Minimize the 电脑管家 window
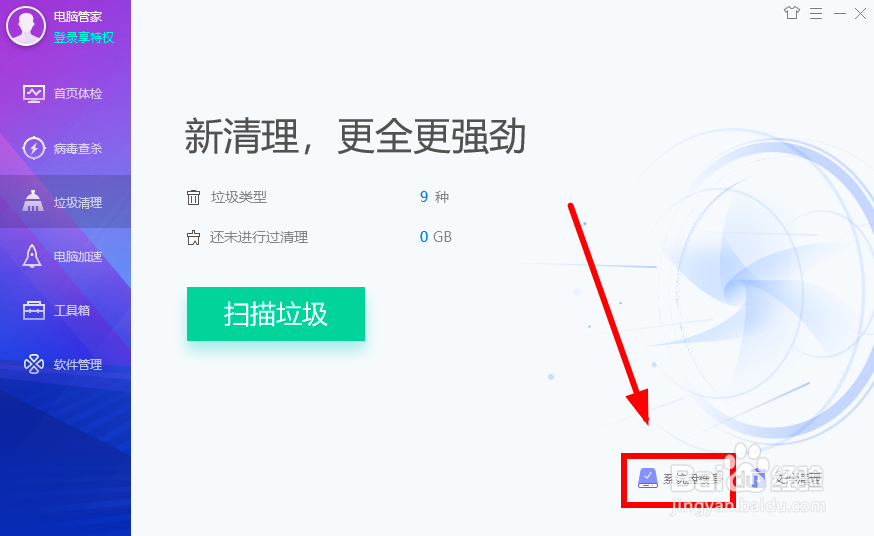This screenshot has height=536, width=874. (x=839, y=13)
